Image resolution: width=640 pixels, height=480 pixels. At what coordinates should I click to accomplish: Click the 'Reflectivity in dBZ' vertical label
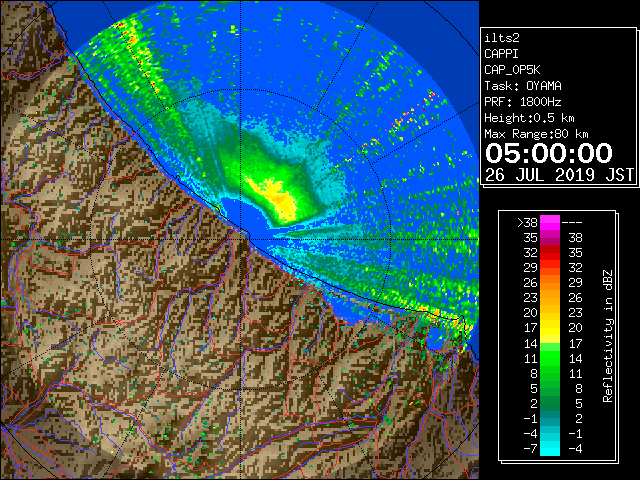608,336
